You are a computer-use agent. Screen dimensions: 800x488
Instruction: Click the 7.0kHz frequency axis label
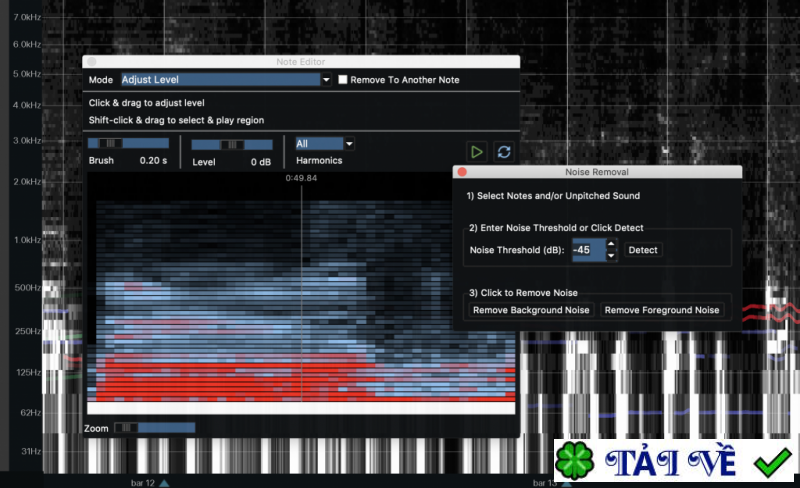pyautogui.click(x=28, y=17)
